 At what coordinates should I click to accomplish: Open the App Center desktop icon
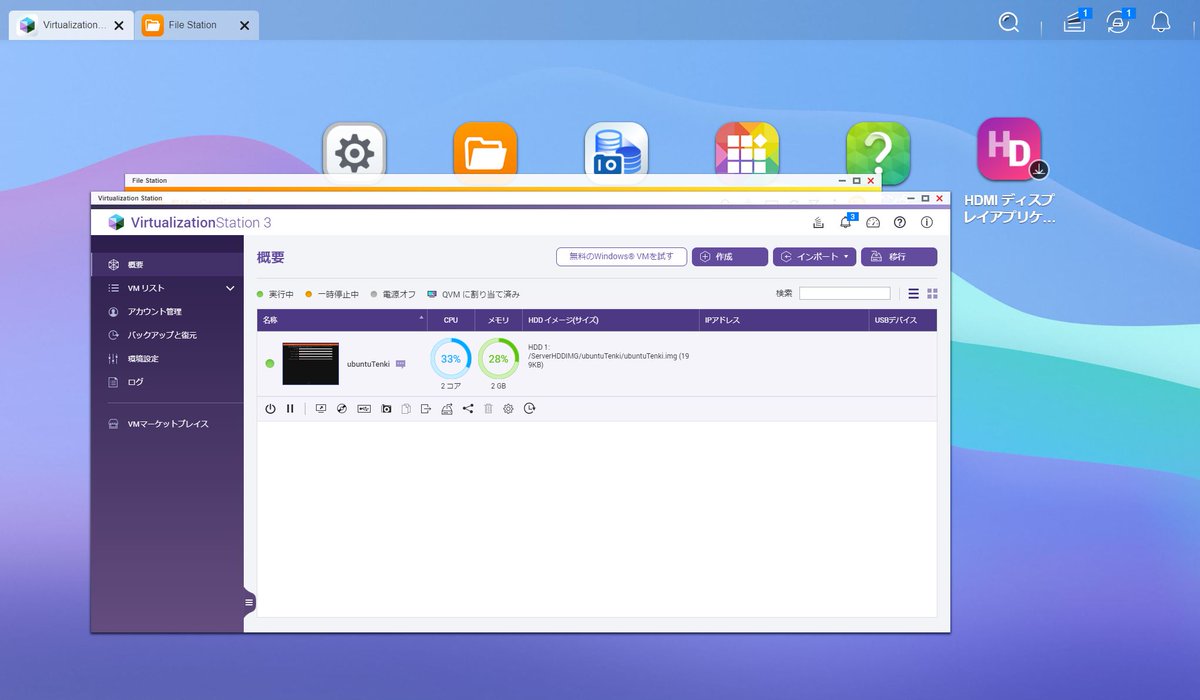[747, 153]
